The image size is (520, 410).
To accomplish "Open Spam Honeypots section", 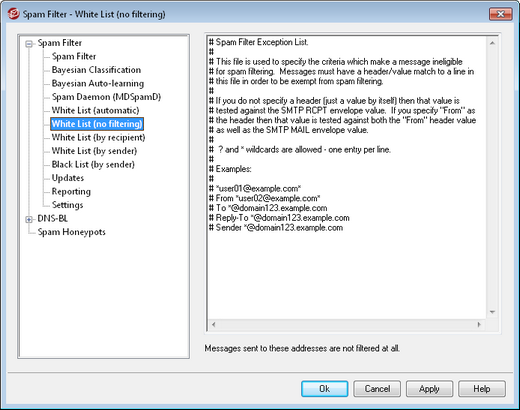I will [71, 232].
